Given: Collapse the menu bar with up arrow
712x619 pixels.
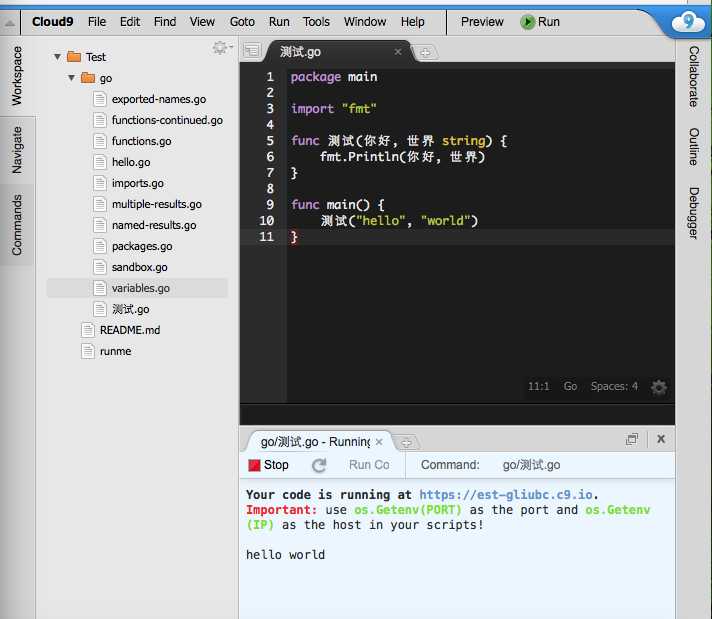Looking at the screenshot, I should coord(10,23).
